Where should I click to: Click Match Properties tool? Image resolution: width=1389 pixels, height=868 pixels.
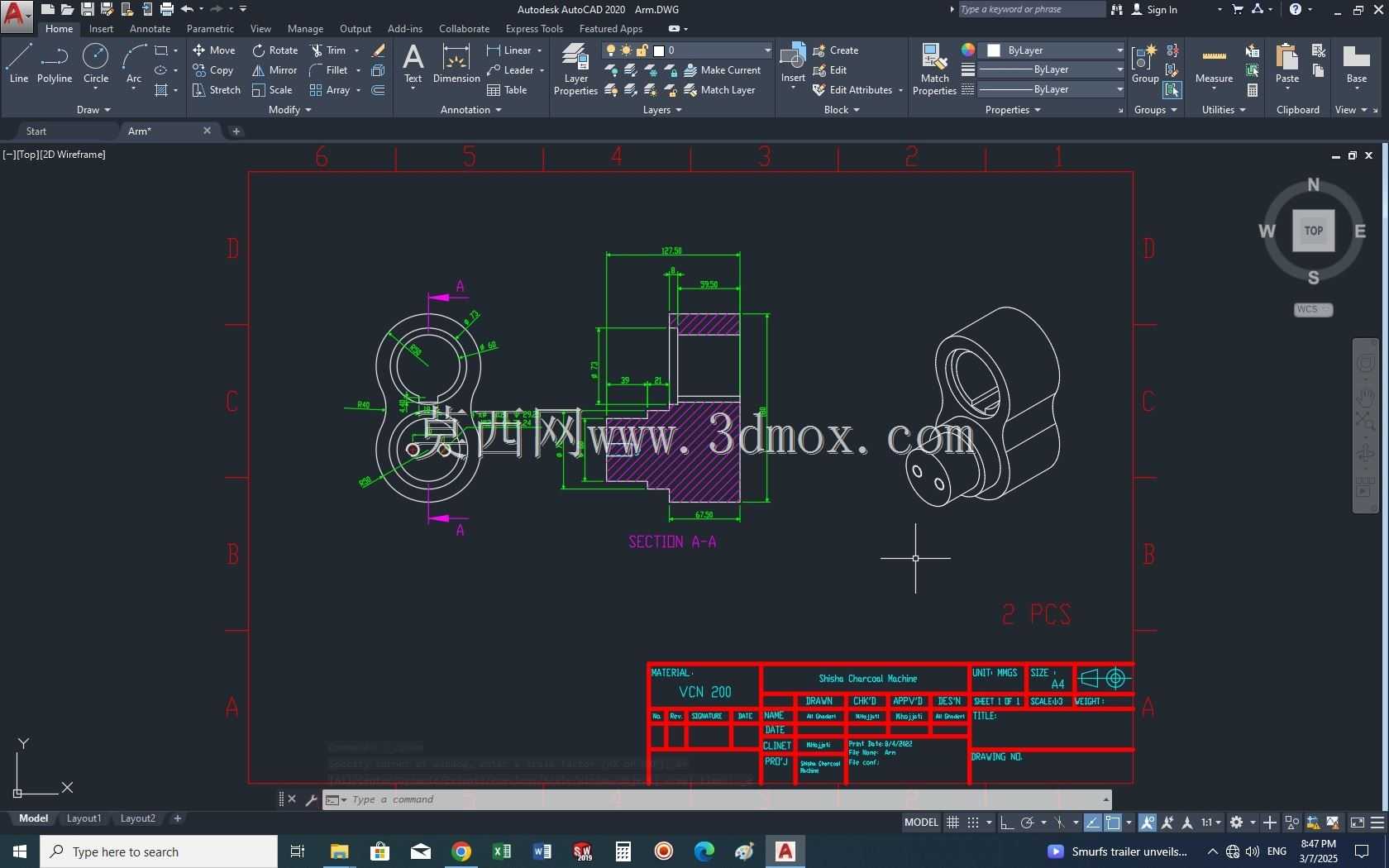coord(934,69)
